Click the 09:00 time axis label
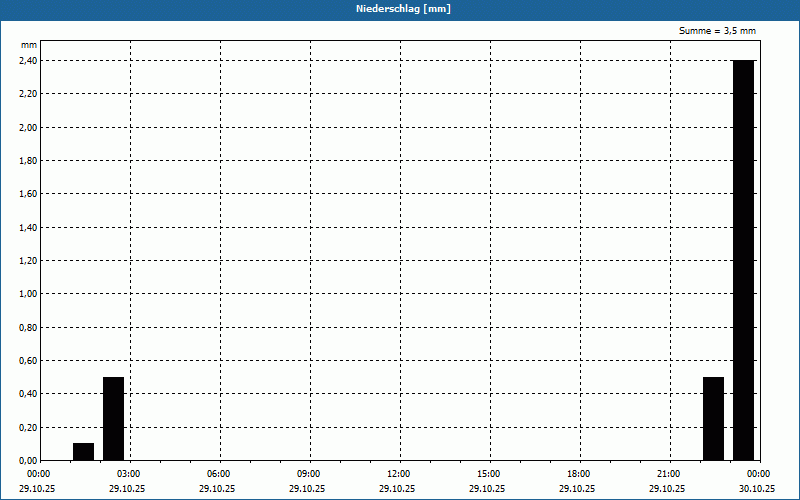Viewport: 800px width, 500px height. (x=309, y=474)
